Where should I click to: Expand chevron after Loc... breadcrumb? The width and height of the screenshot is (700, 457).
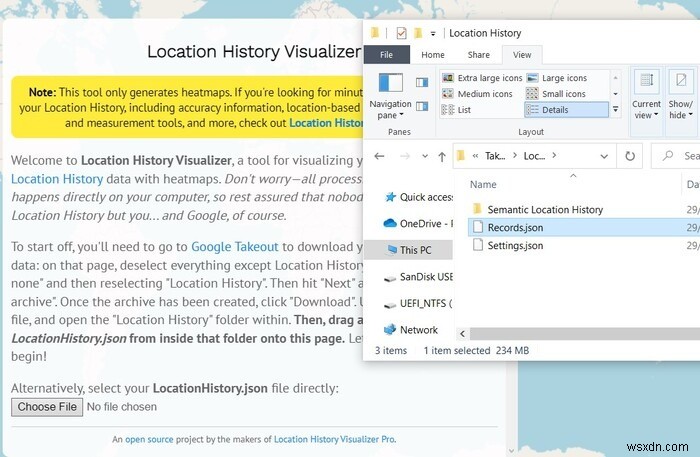554,155
